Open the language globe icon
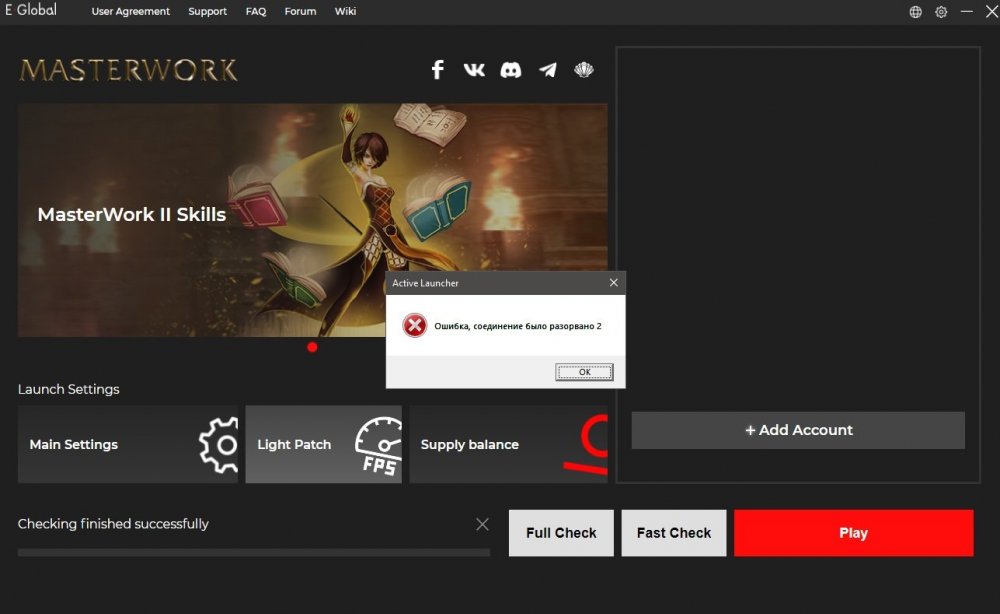Viewport: 1000px width, 614px height. 915,12
